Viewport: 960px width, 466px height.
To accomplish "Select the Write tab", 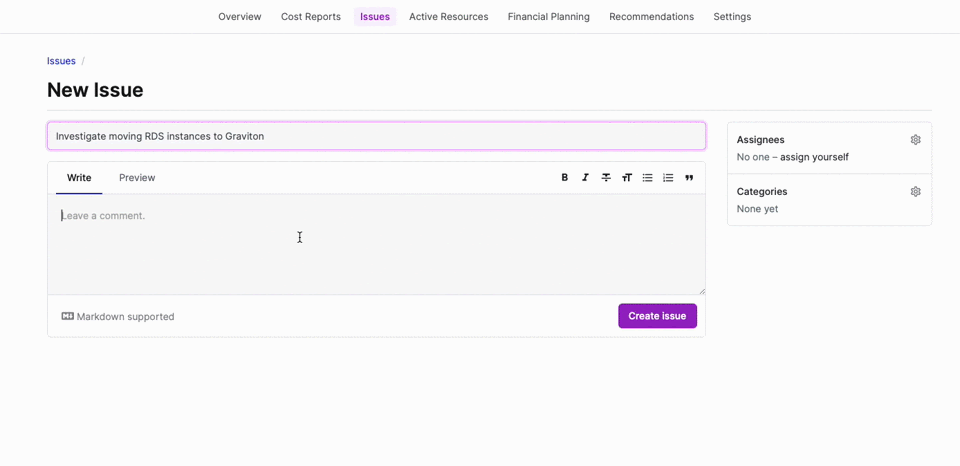I will [79, 178].
